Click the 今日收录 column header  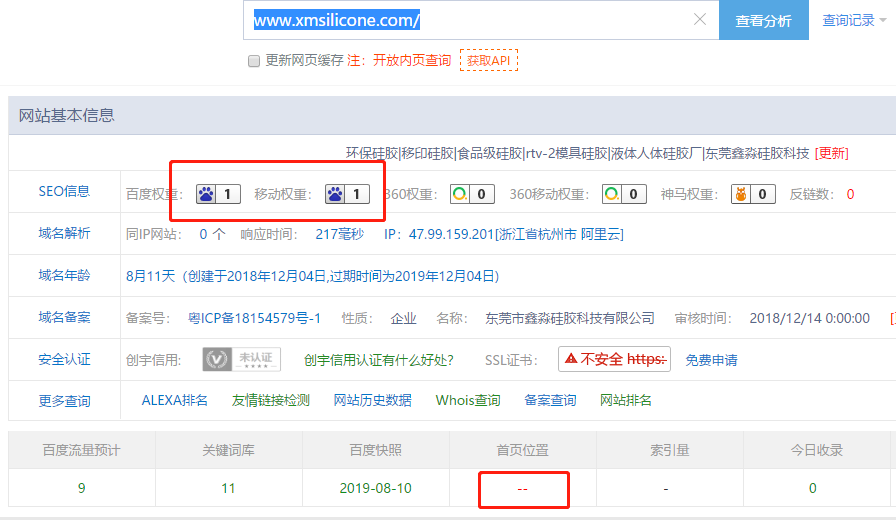click(817, 450)
